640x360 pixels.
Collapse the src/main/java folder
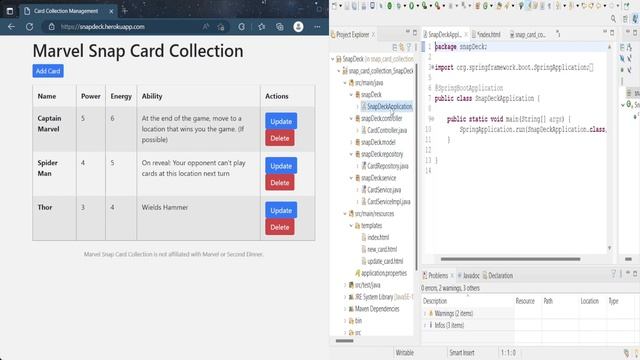[x=345, y=83]
